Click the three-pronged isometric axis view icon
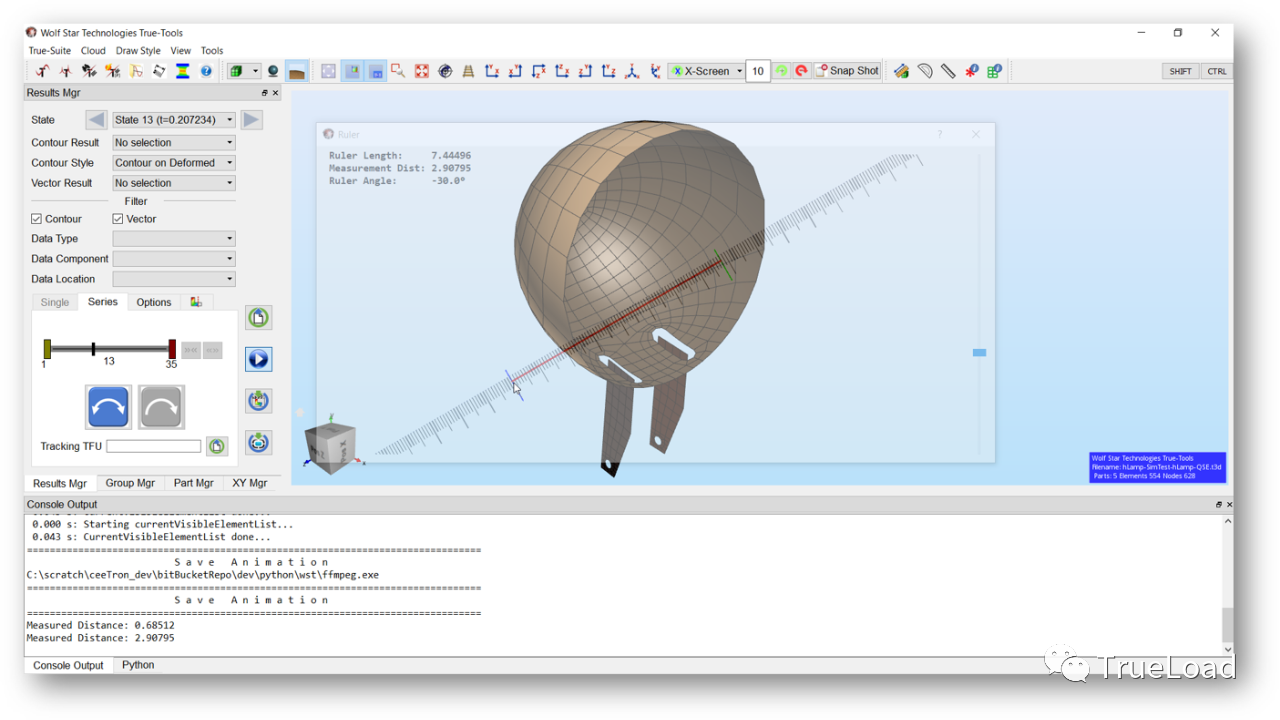This screenshot has height=720, width=1280. (632, 71)
